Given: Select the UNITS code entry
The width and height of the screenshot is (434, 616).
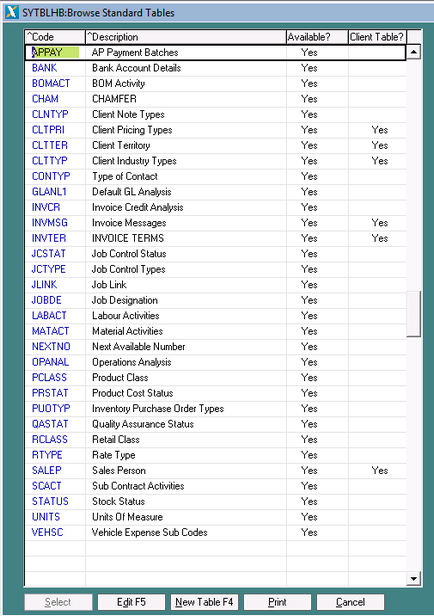Looking at the screenshot, I should tap(46, 517).
